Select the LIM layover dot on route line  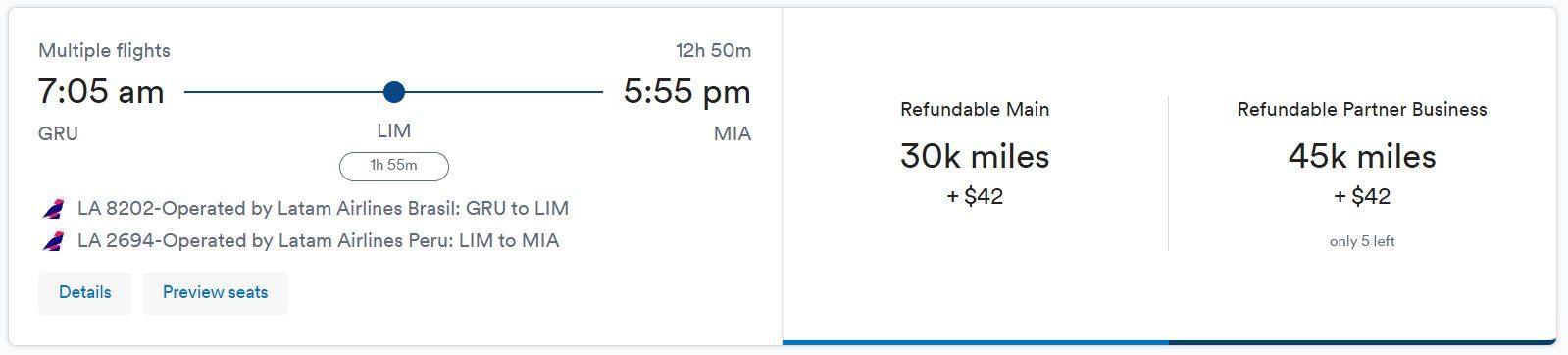point(393,92)
